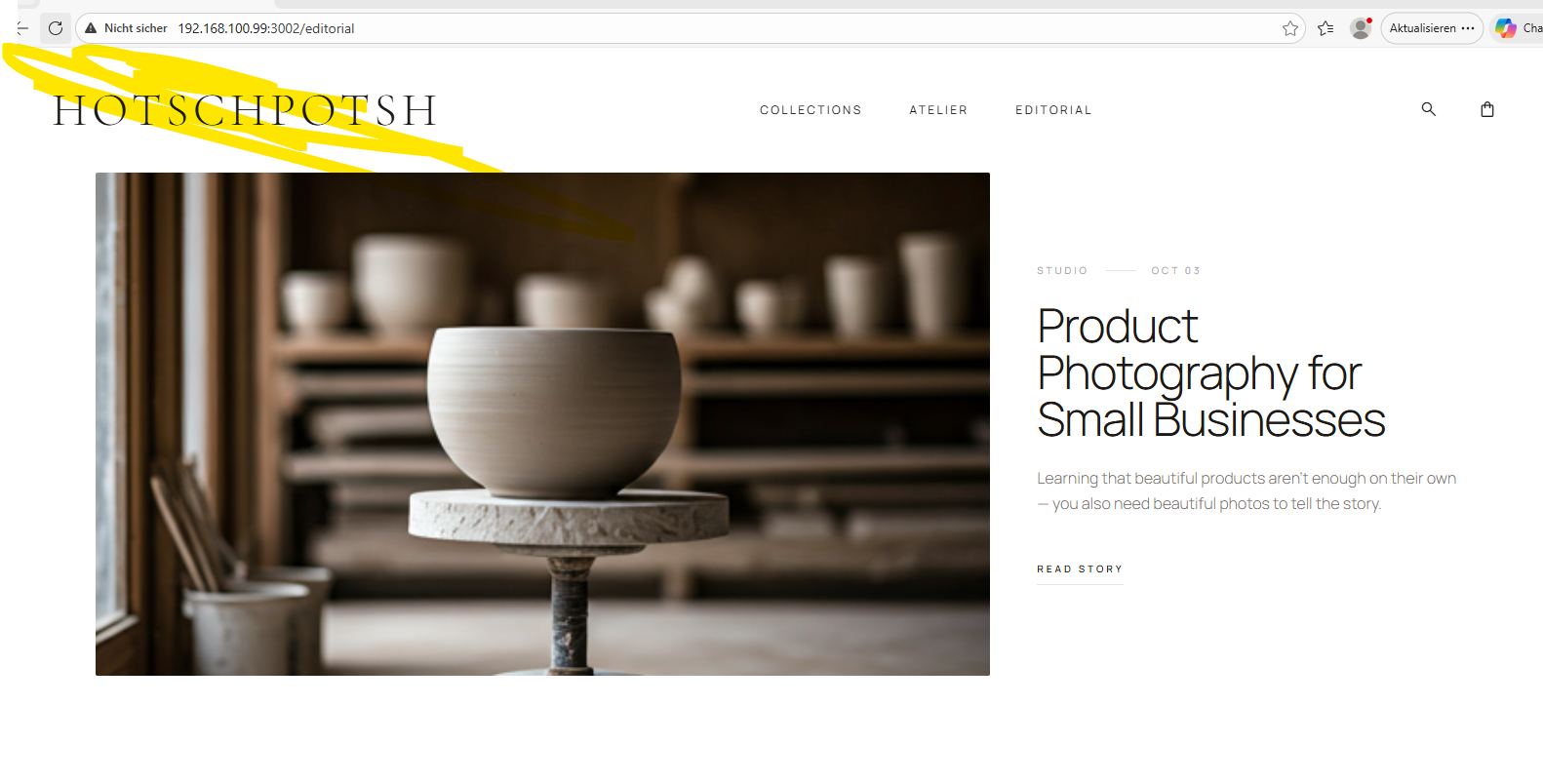Go back with the browser back arrow
The height and width of the screenshot is (784, 1543).
point(22,28)
